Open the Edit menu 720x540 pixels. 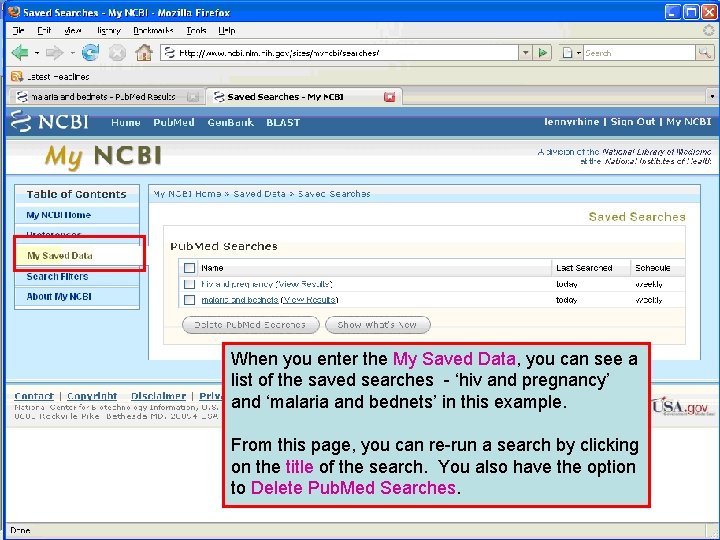coord(44,31)
